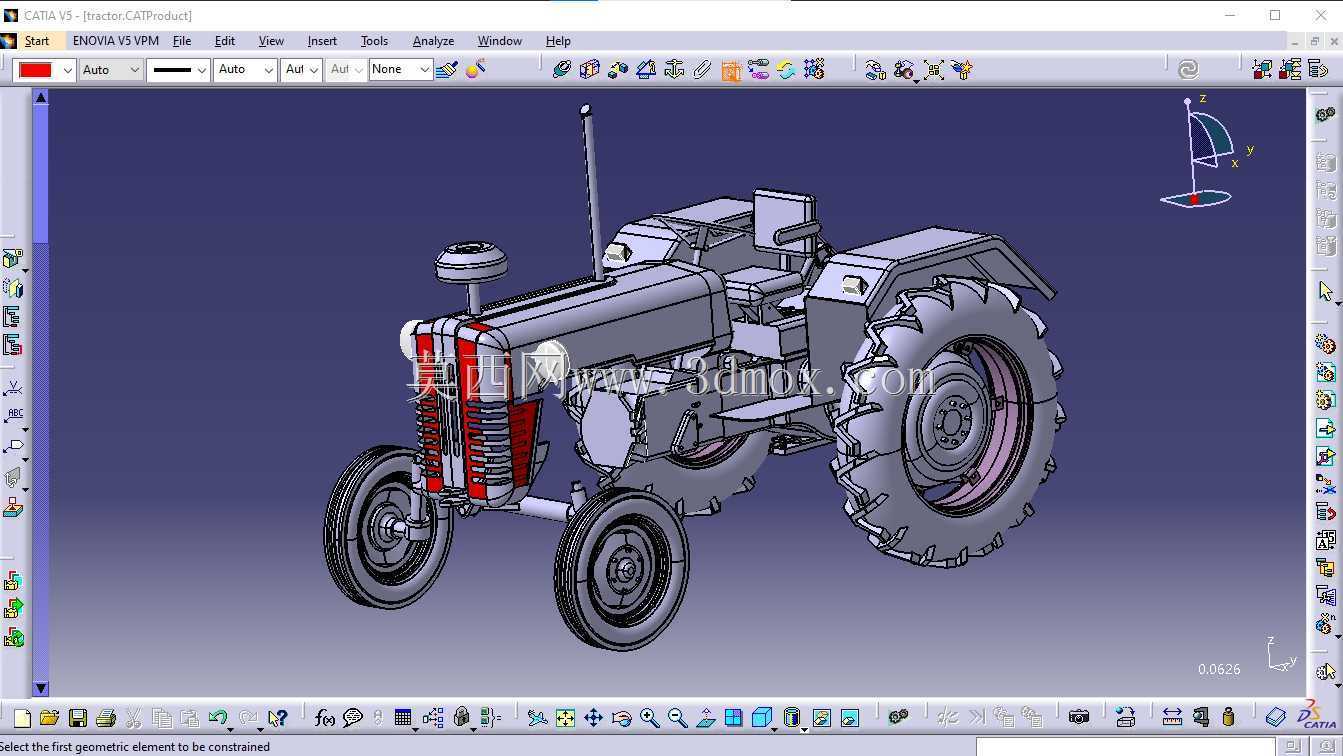Select the Manipulation tool

click(875, 69)
